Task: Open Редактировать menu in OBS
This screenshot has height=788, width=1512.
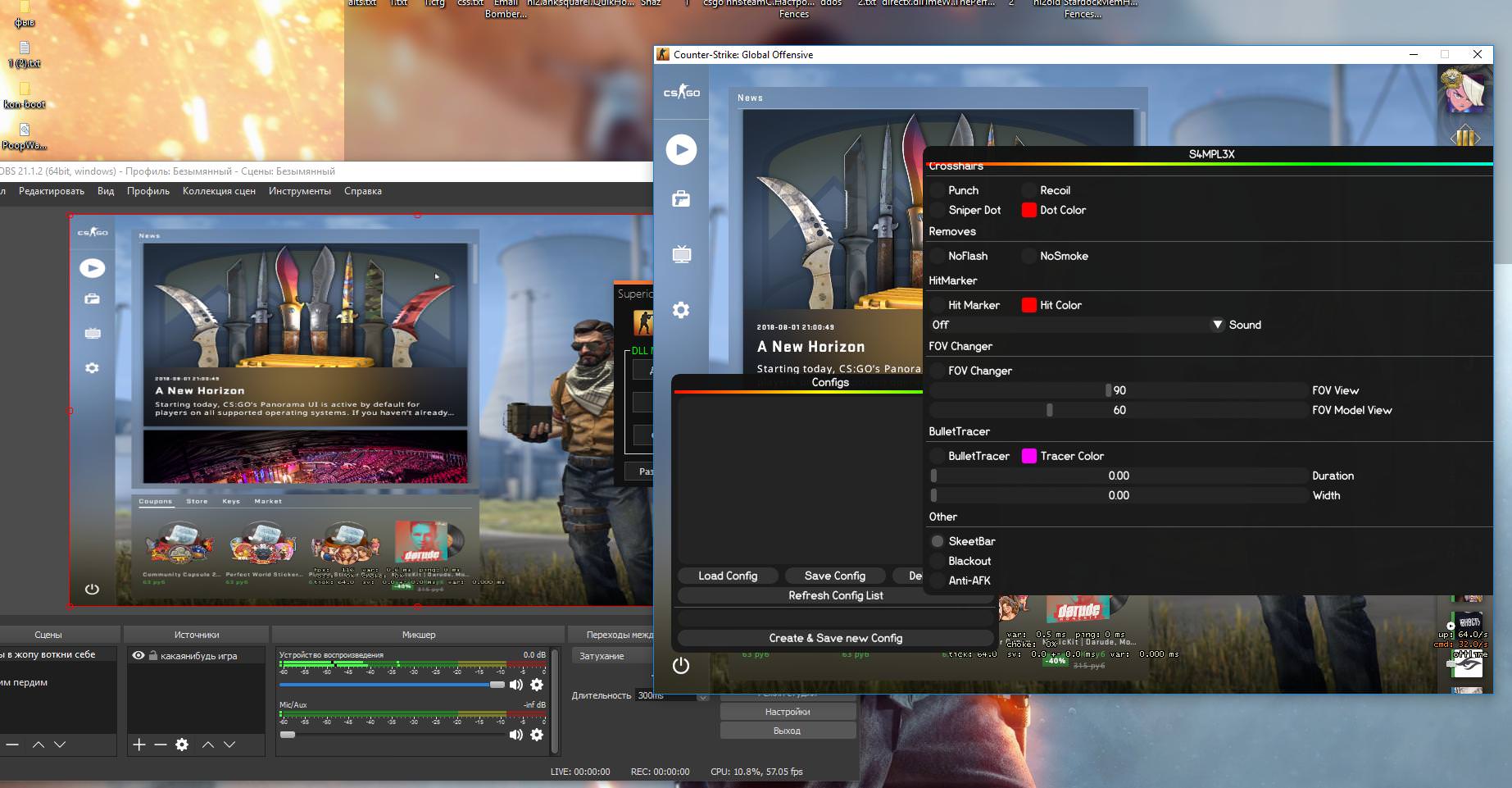Action: [51, 191]
